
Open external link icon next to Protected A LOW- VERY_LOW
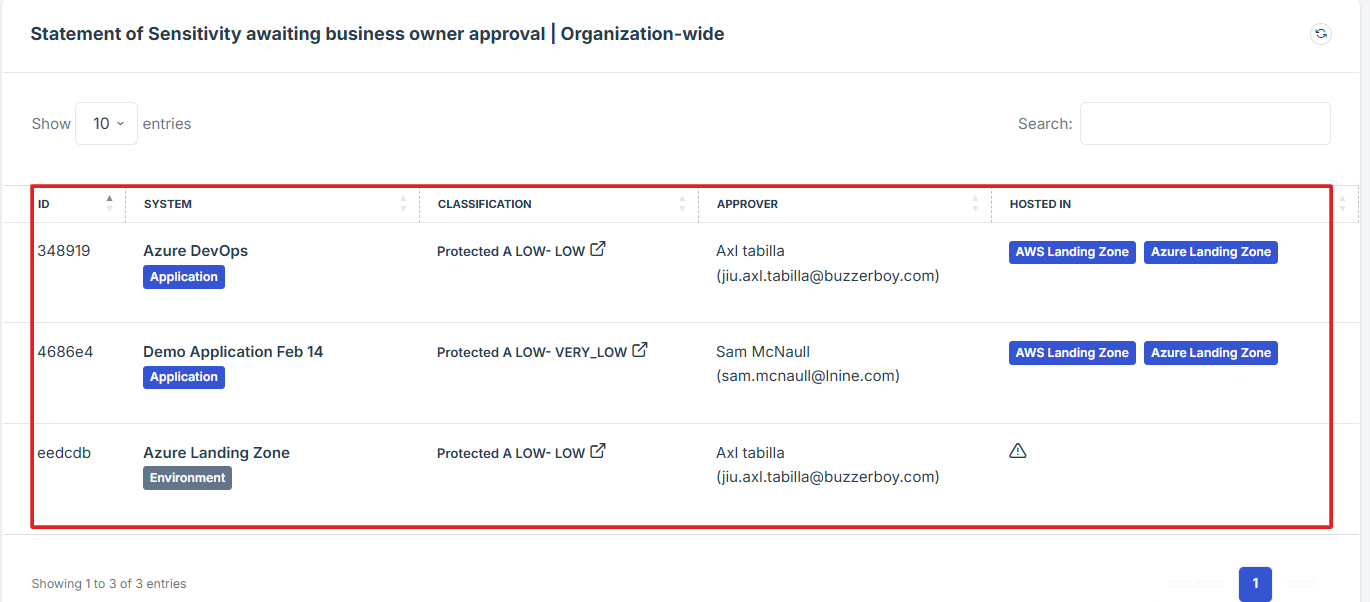640,350
